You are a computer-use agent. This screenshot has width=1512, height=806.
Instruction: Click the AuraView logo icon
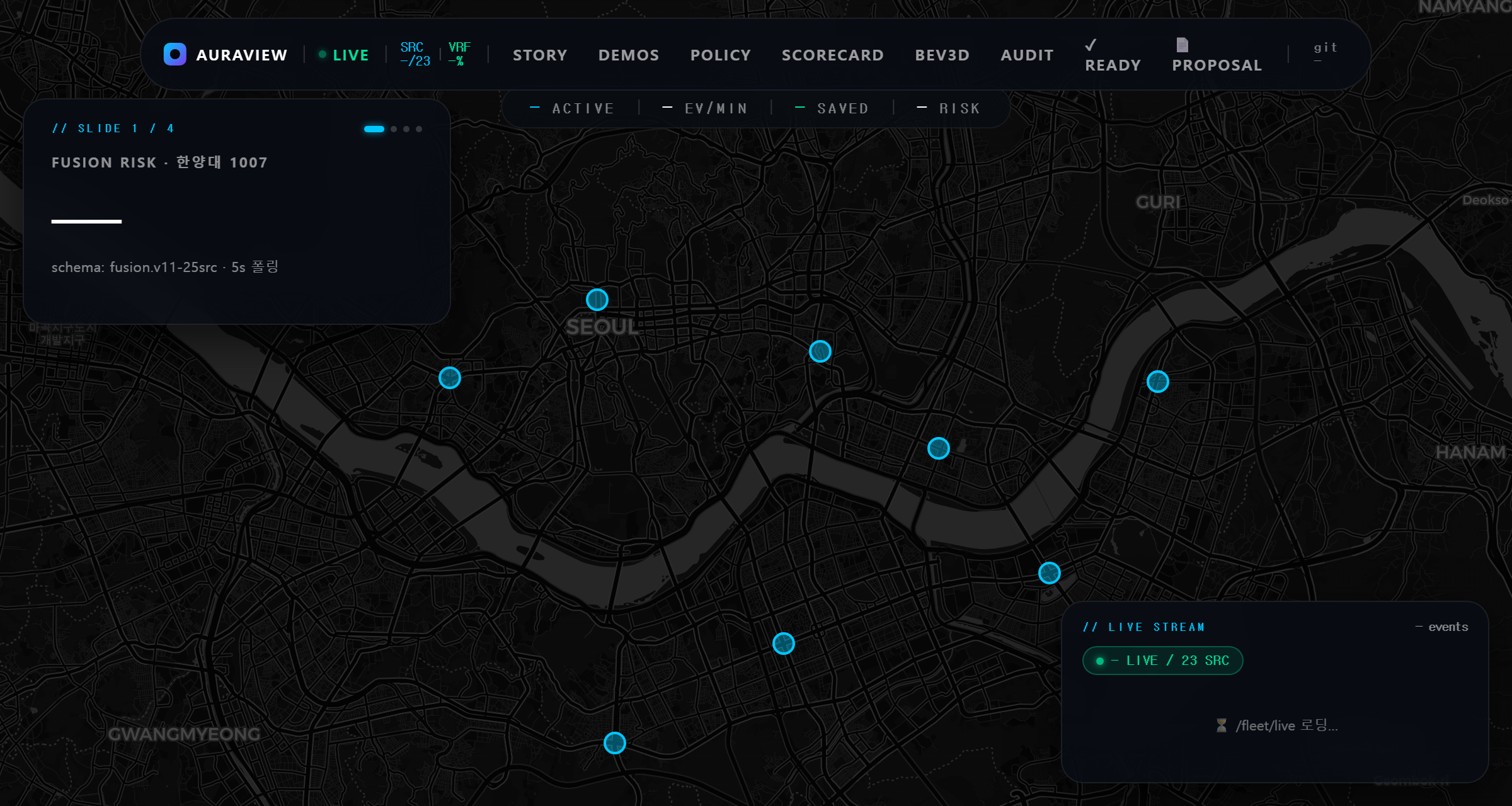point(175,54)
